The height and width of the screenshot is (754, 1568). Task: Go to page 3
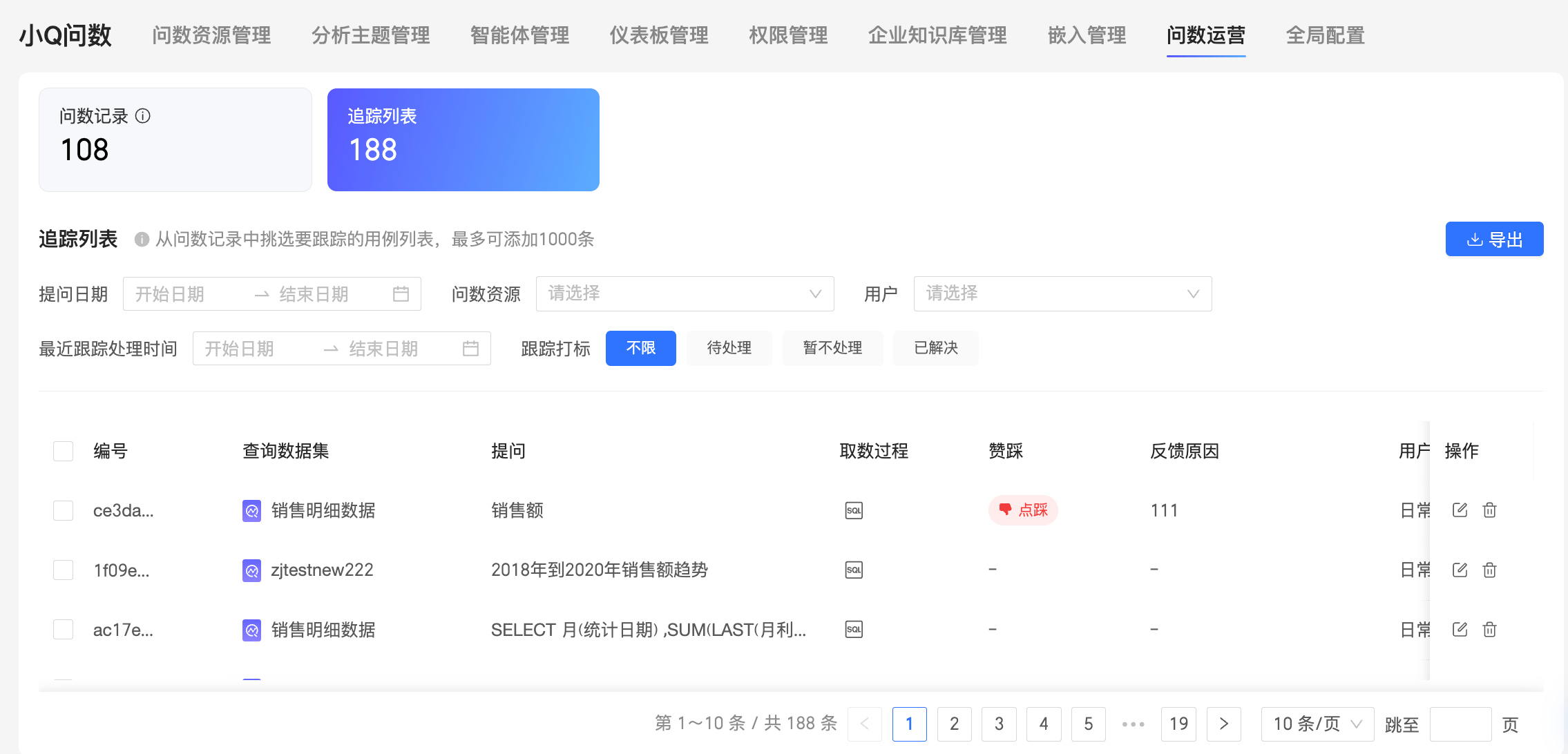coord(999,724)
